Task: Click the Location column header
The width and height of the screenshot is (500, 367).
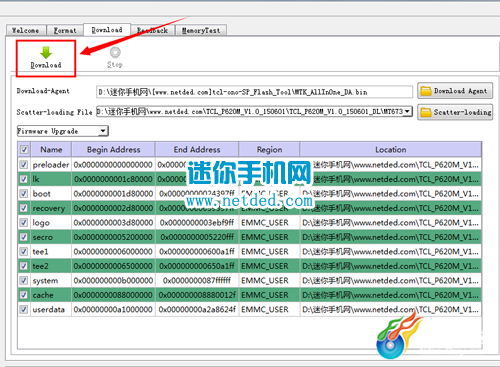Action: 391,149
